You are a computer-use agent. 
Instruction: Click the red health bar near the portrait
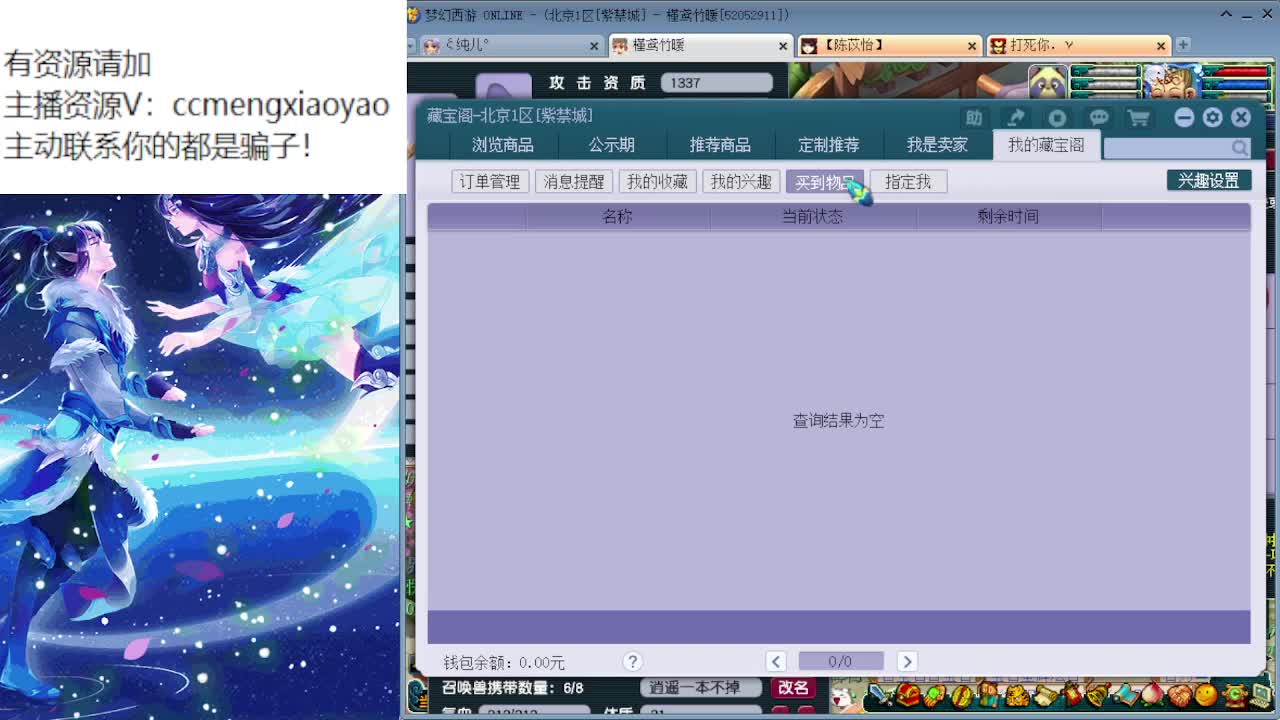[1236, 73]
